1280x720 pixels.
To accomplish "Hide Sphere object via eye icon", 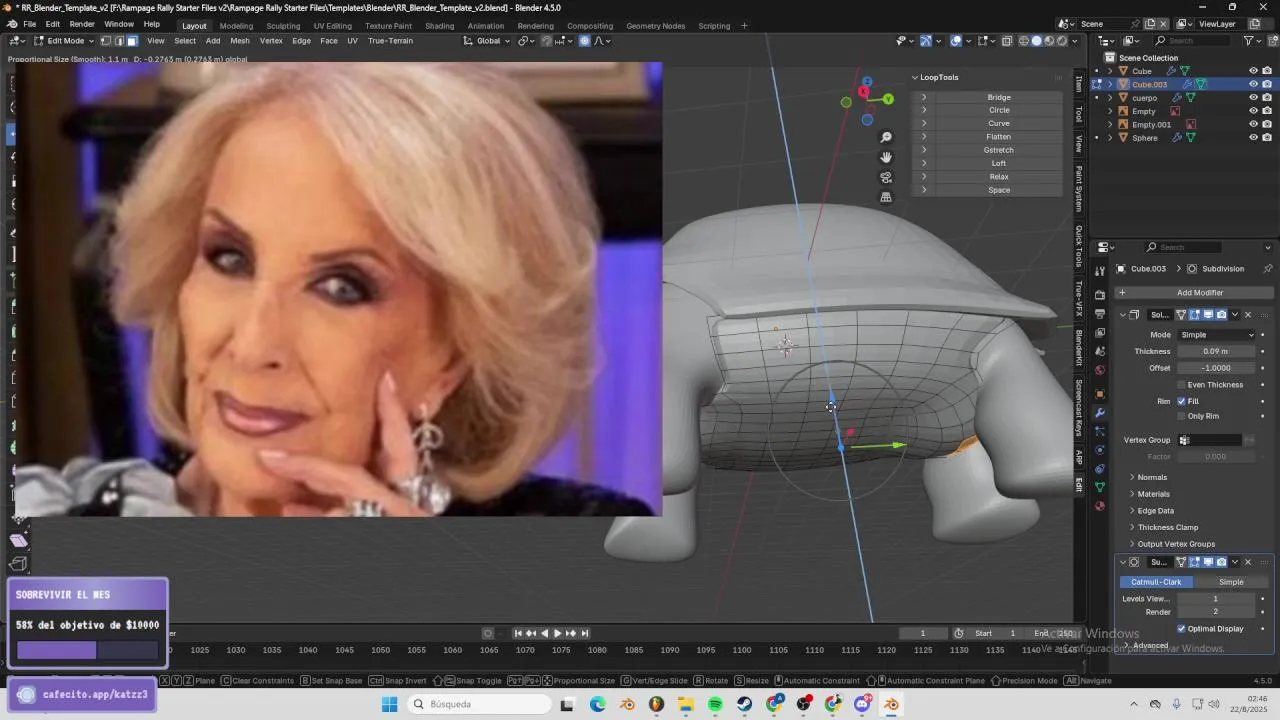I will click(x=1253, y=137).
